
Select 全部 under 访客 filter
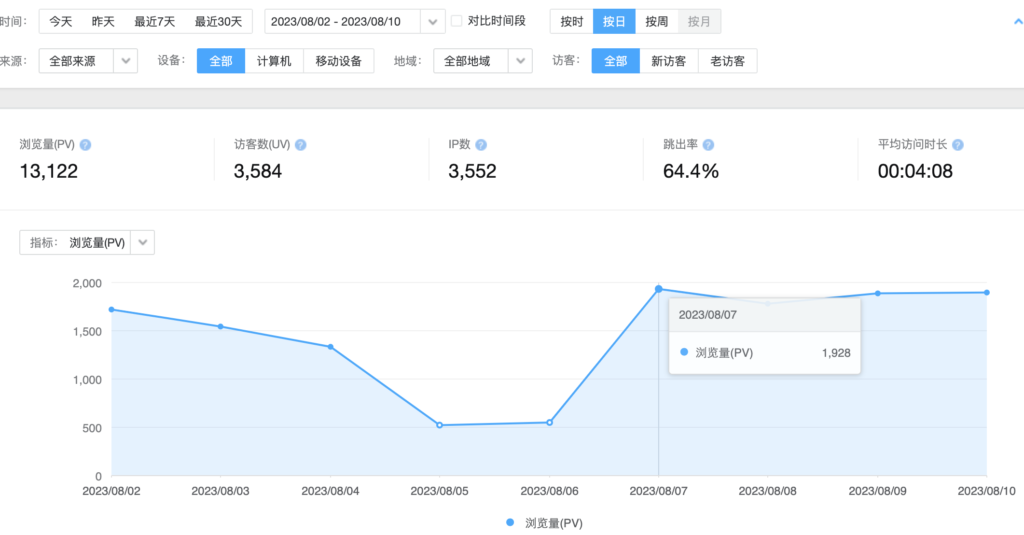click(615, 61)
